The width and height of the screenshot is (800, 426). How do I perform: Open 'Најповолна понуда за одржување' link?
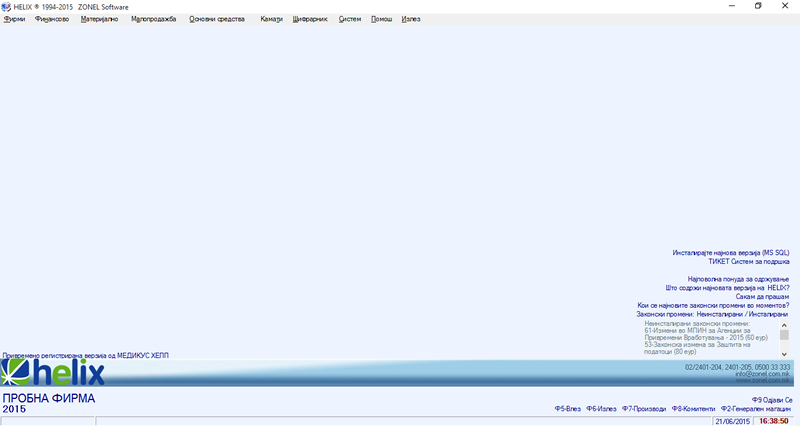coord(738,279)
